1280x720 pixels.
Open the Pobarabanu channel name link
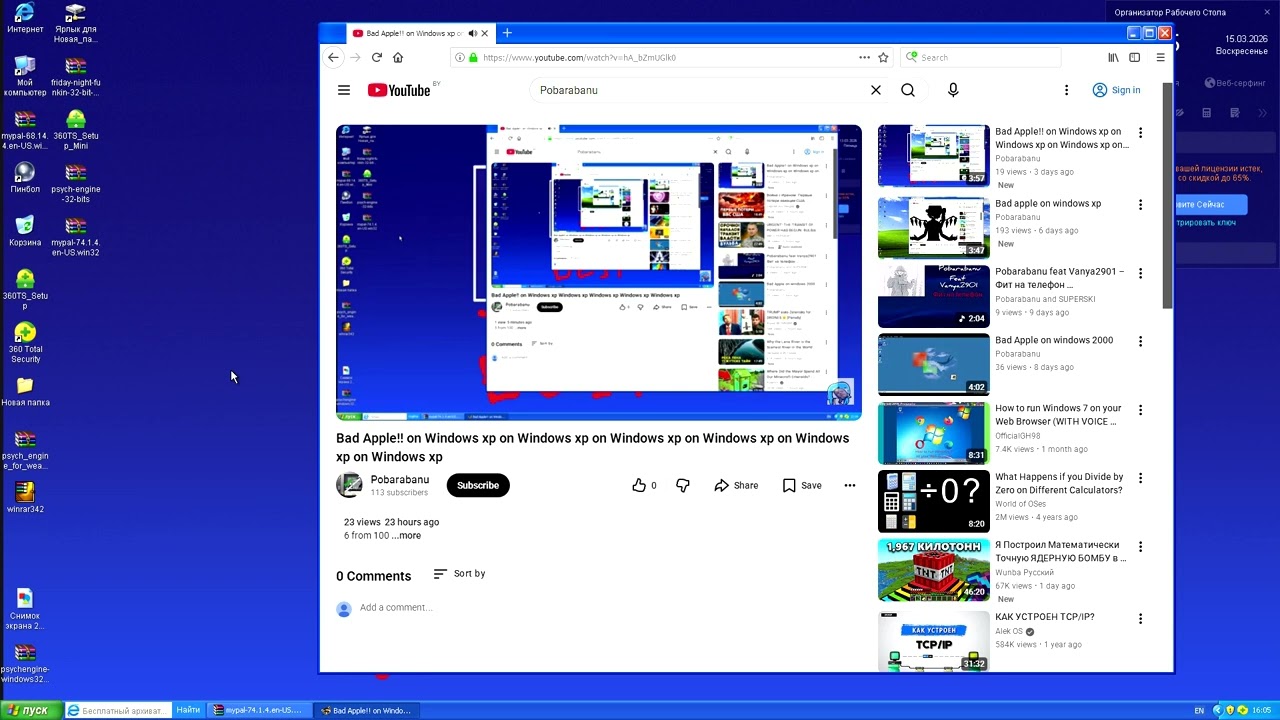[399, 480]
